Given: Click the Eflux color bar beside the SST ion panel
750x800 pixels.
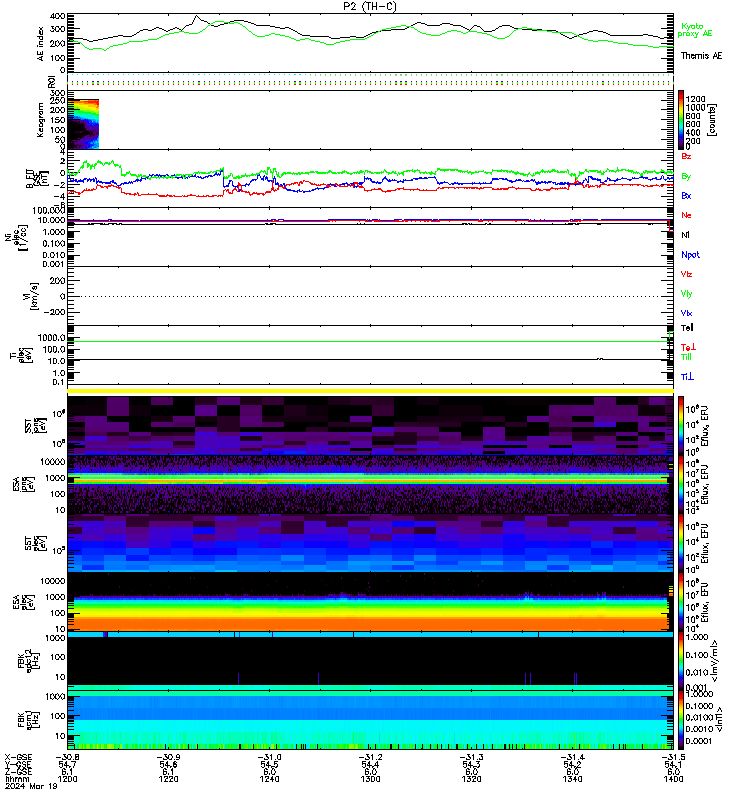Looking at the screenshot, I should click(681, 426).
